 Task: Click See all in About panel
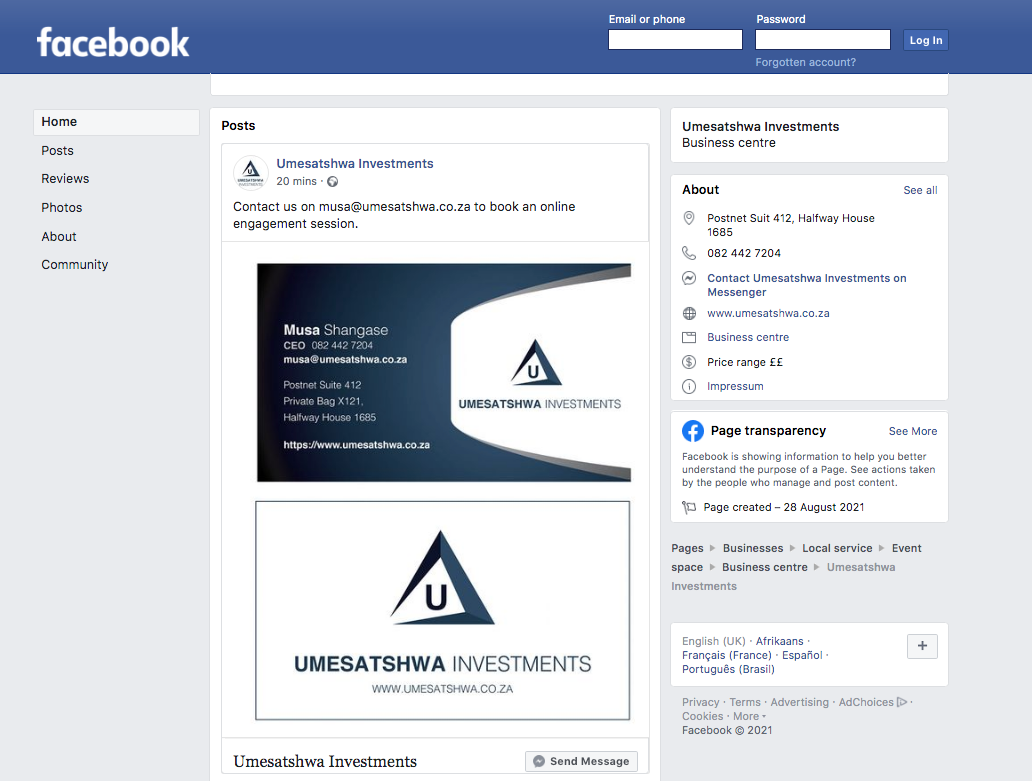tap(920, 190)
